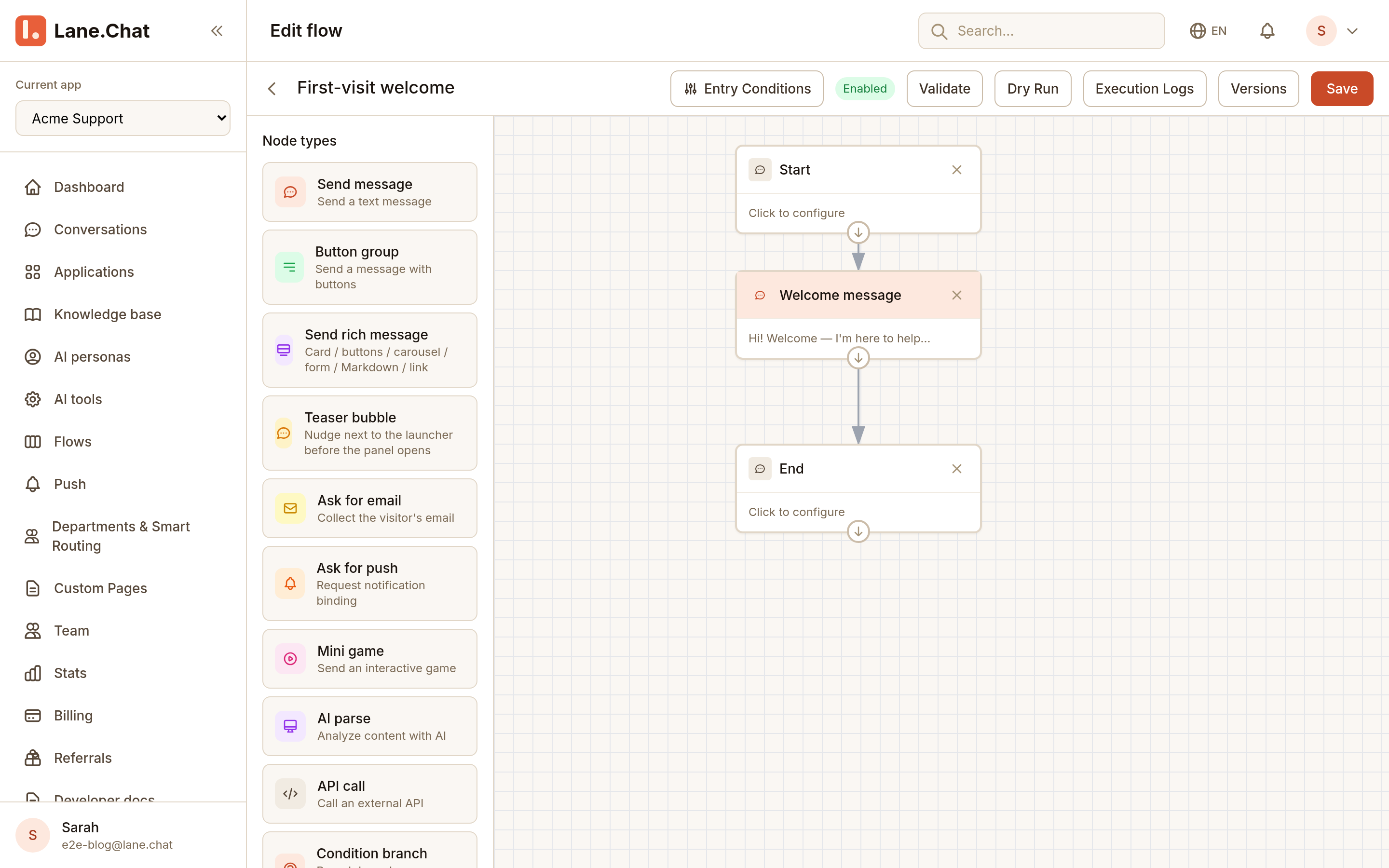Select the Condition branch node type
This screenshot has width=1389, height=868.
pos(369,851)
